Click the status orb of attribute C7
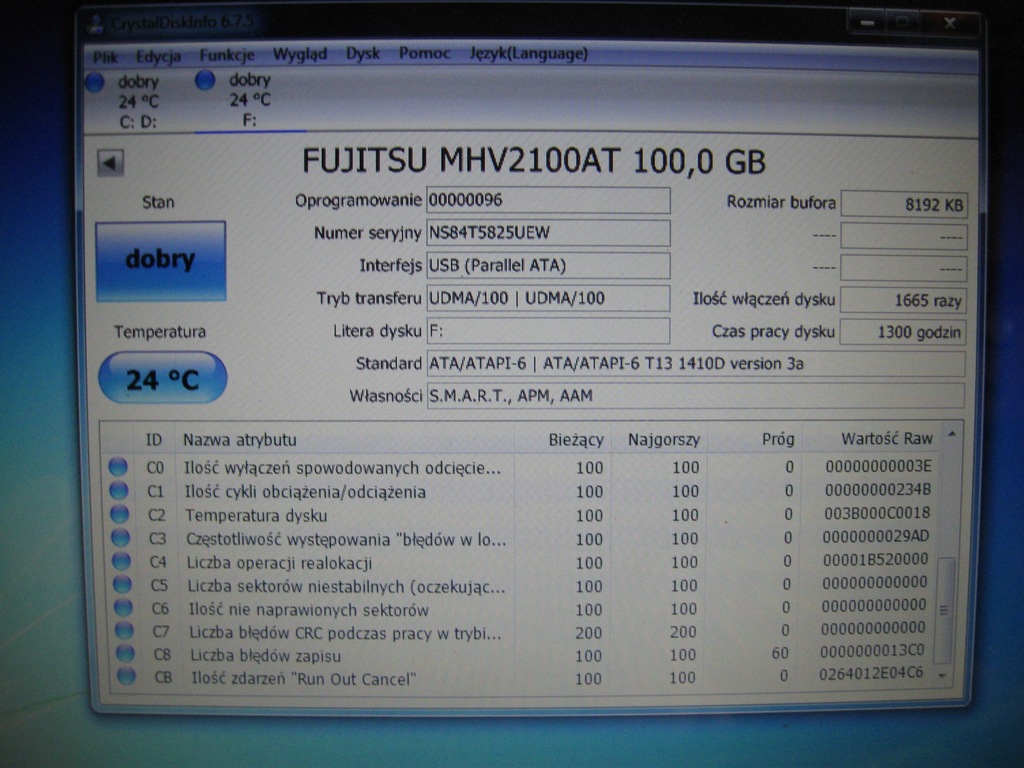 point(124,631)
